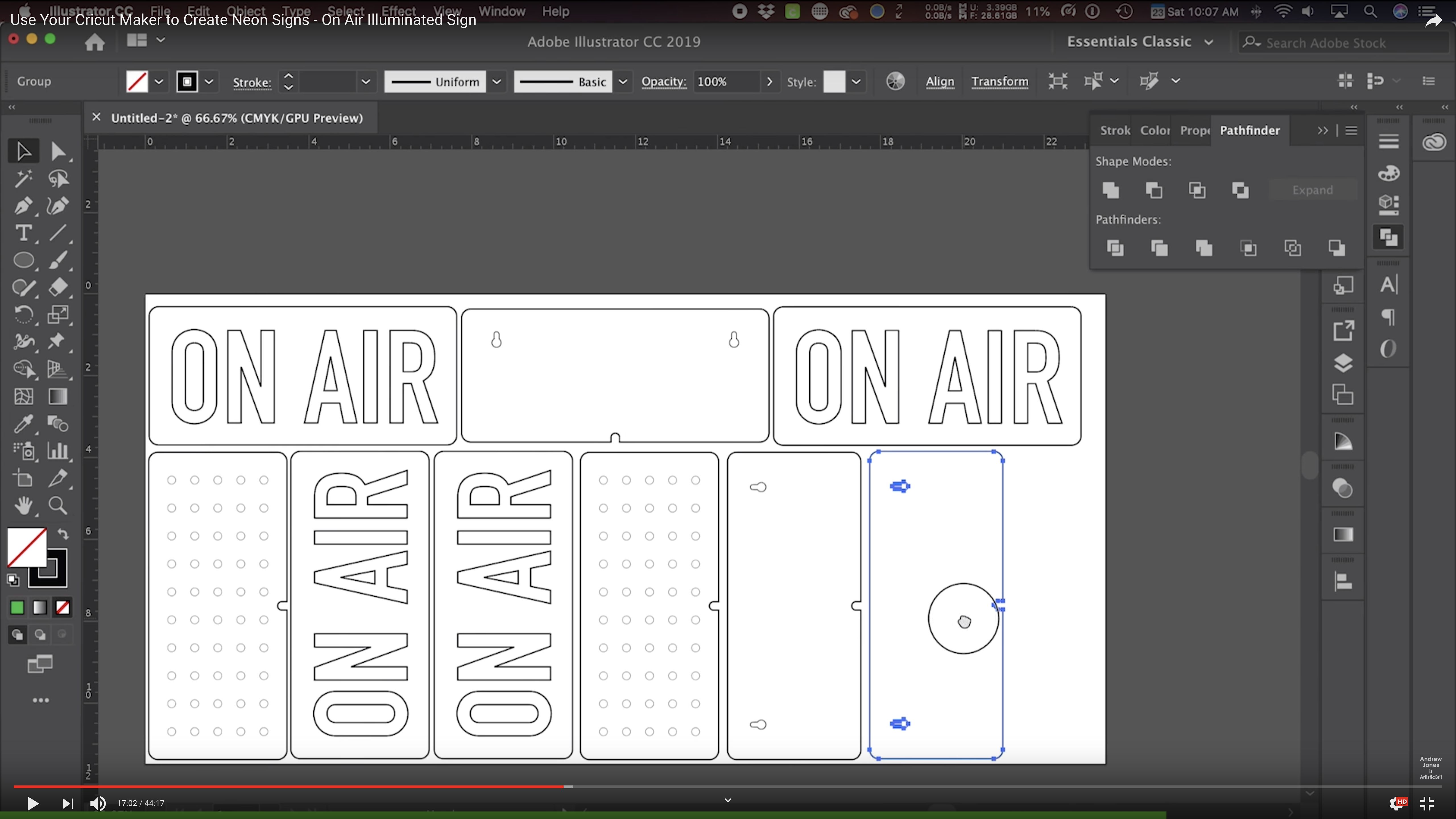Open the Libraries panel icon
The height and width of the screenshot is (819, 1456).
[x=1434, y=141]
